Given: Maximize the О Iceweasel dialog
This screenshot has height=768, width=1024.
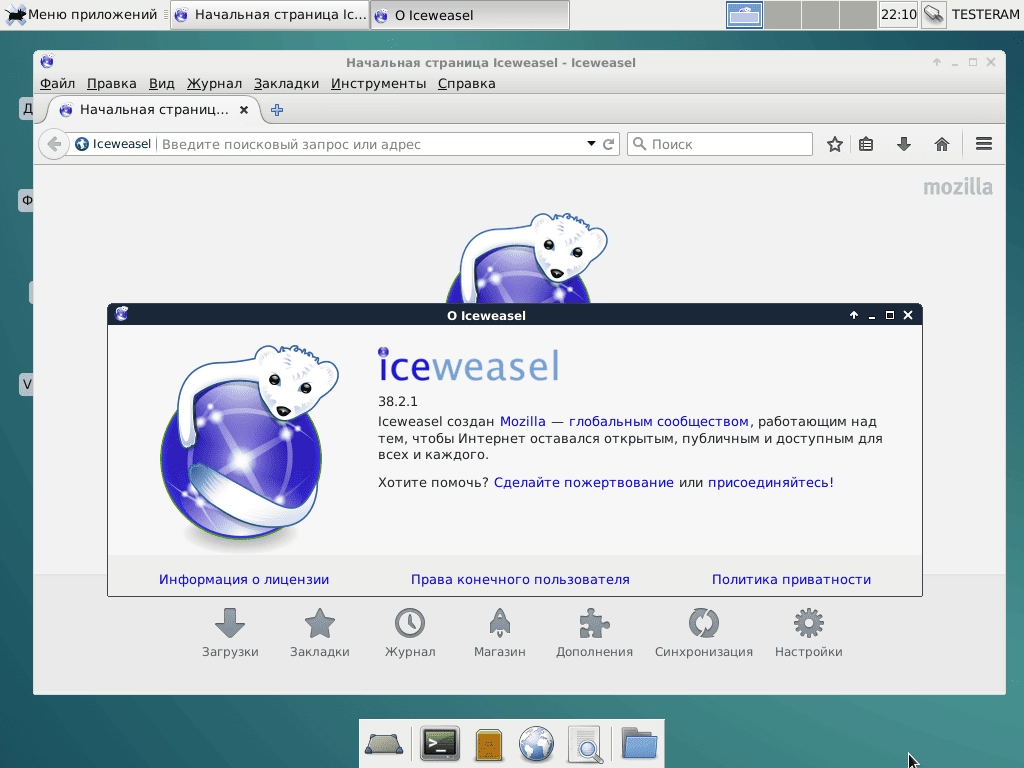Looking at the screenshot, I should [x=889, y=315].
